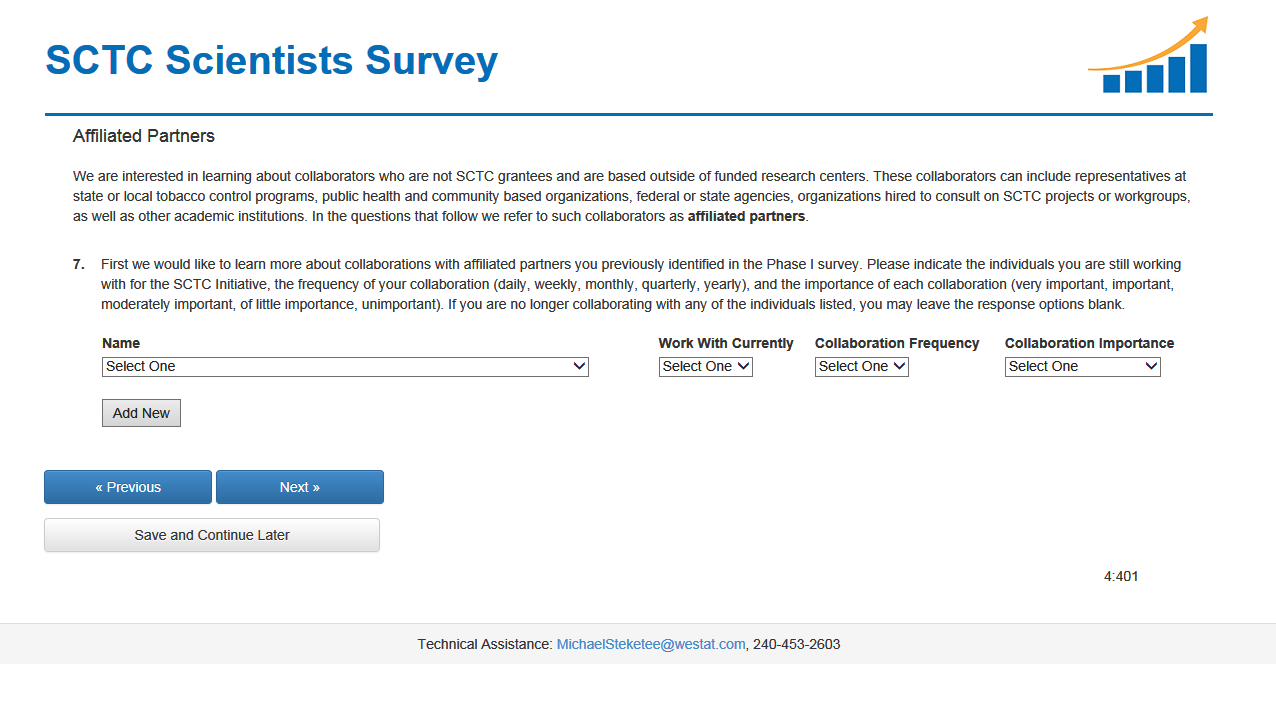
Task: Open the Collaboration Frequency dropdown
Action: coord(861,367)
